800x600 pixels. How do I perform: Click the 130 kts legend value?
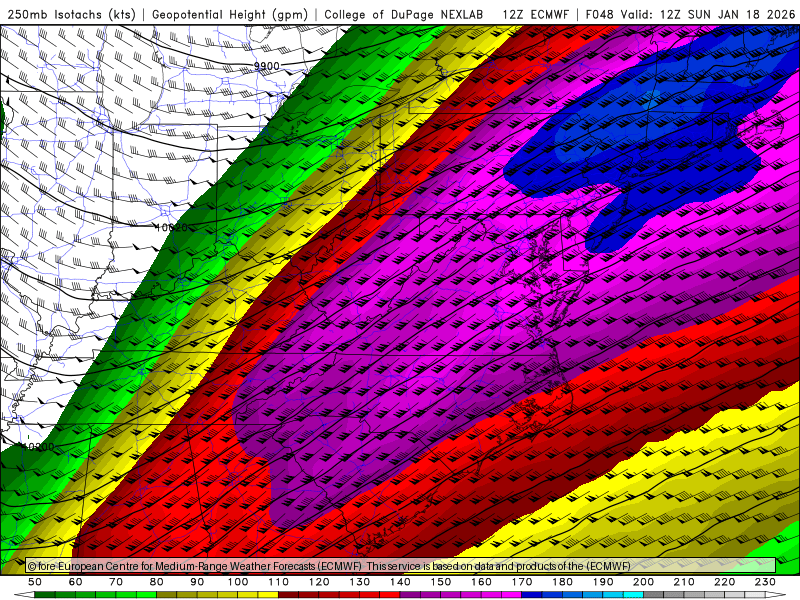click(x=360, y=582)
